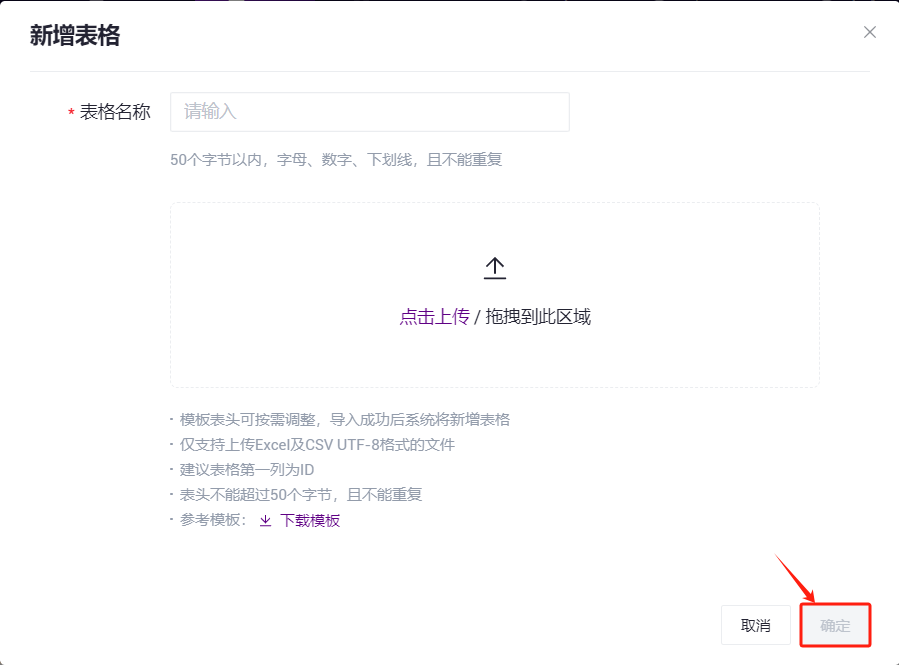The image size is (899, 665).
Task: Click the 参考模板 label
Action: (213, 520)
